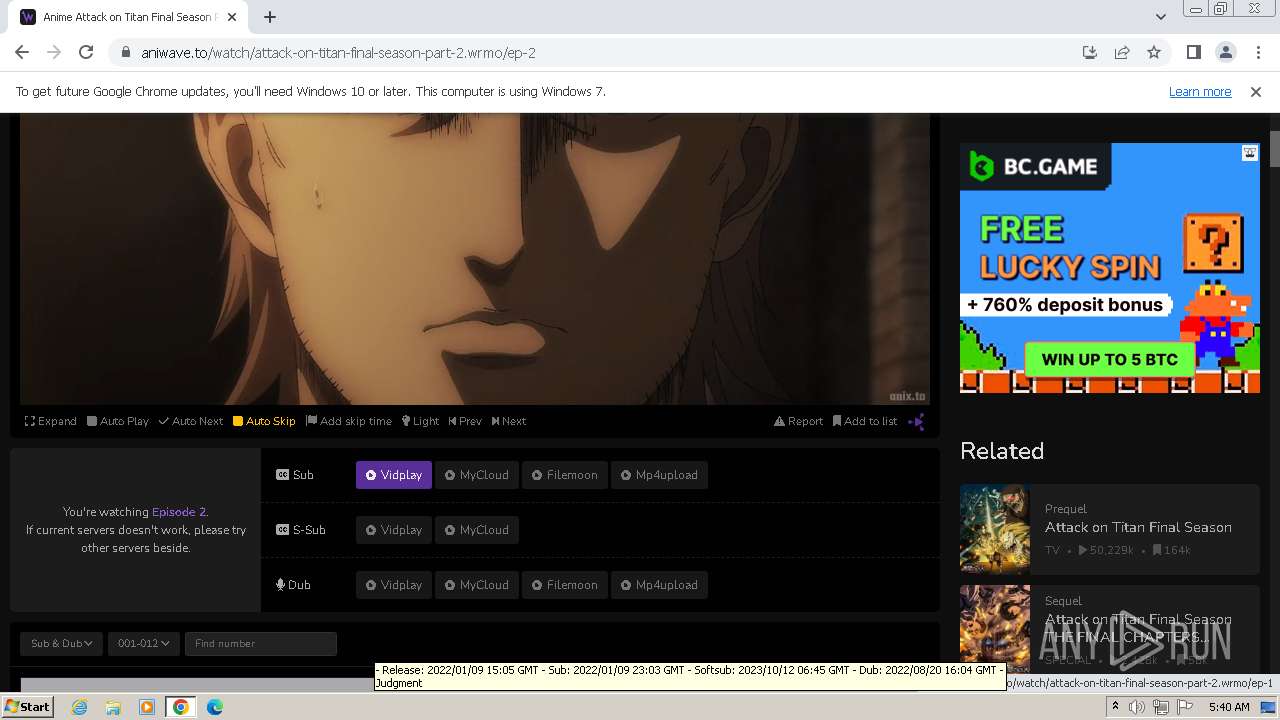This screenshot has height=720, width=1280.
Task: Bookmark this page with star icon
Action: [1154, 53]
